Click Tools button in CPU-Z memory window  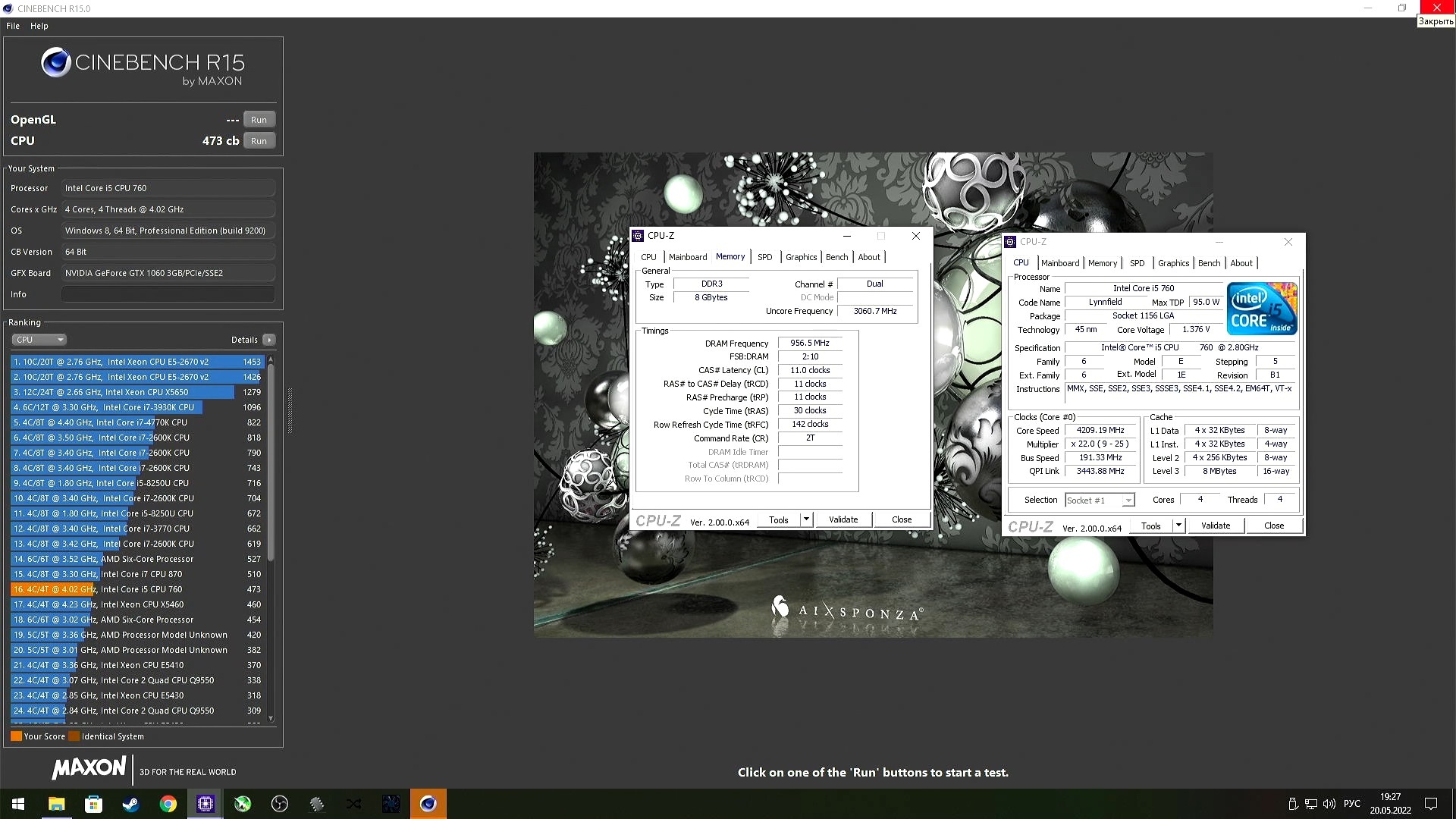click(x=779, y=519)
